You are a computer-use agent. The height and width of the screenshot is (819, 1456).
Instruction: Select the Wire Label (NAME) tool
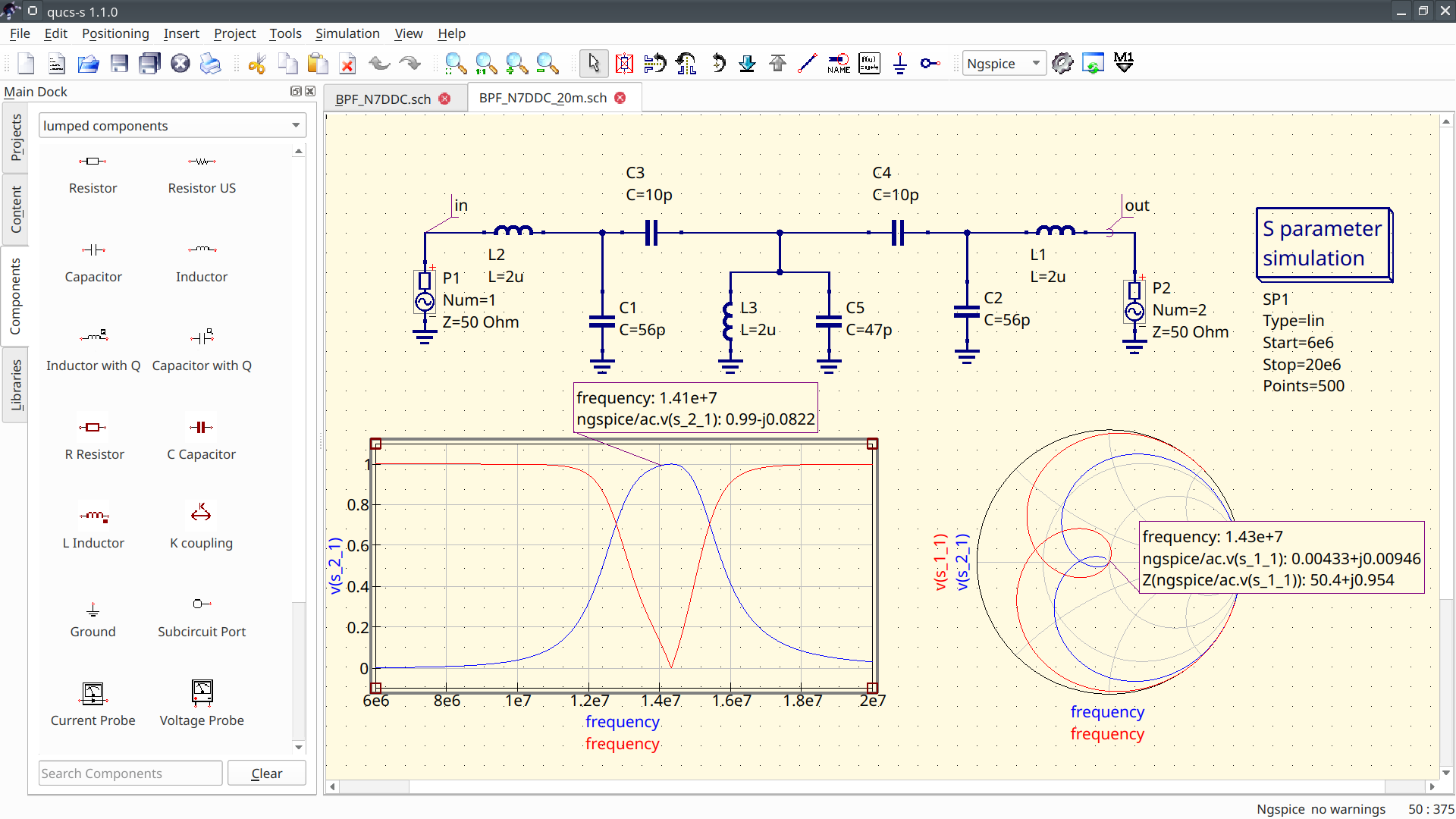click(x=839, y=64)
